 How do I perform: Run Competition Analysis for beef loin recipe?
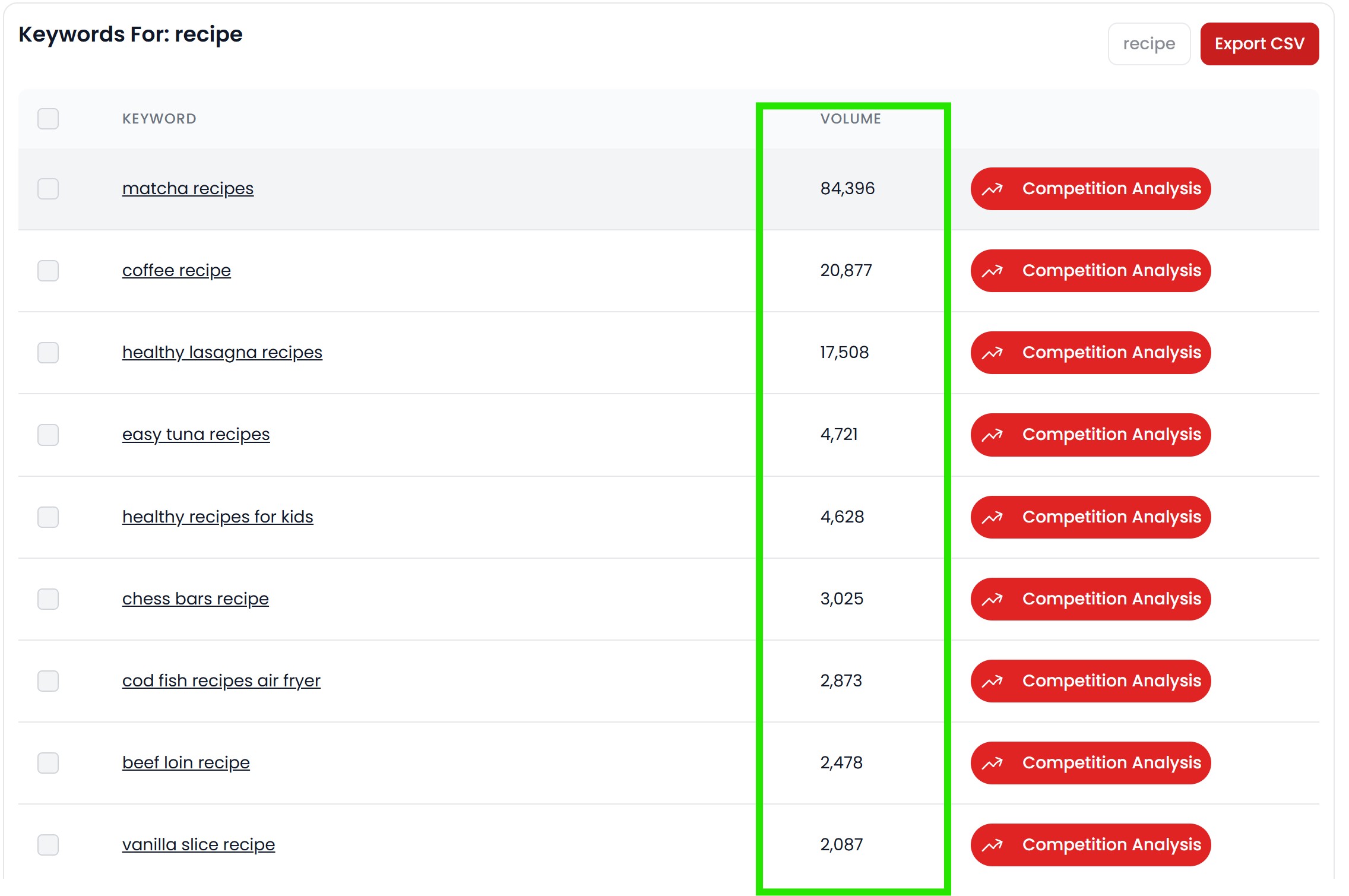(x=1091, y=763)
